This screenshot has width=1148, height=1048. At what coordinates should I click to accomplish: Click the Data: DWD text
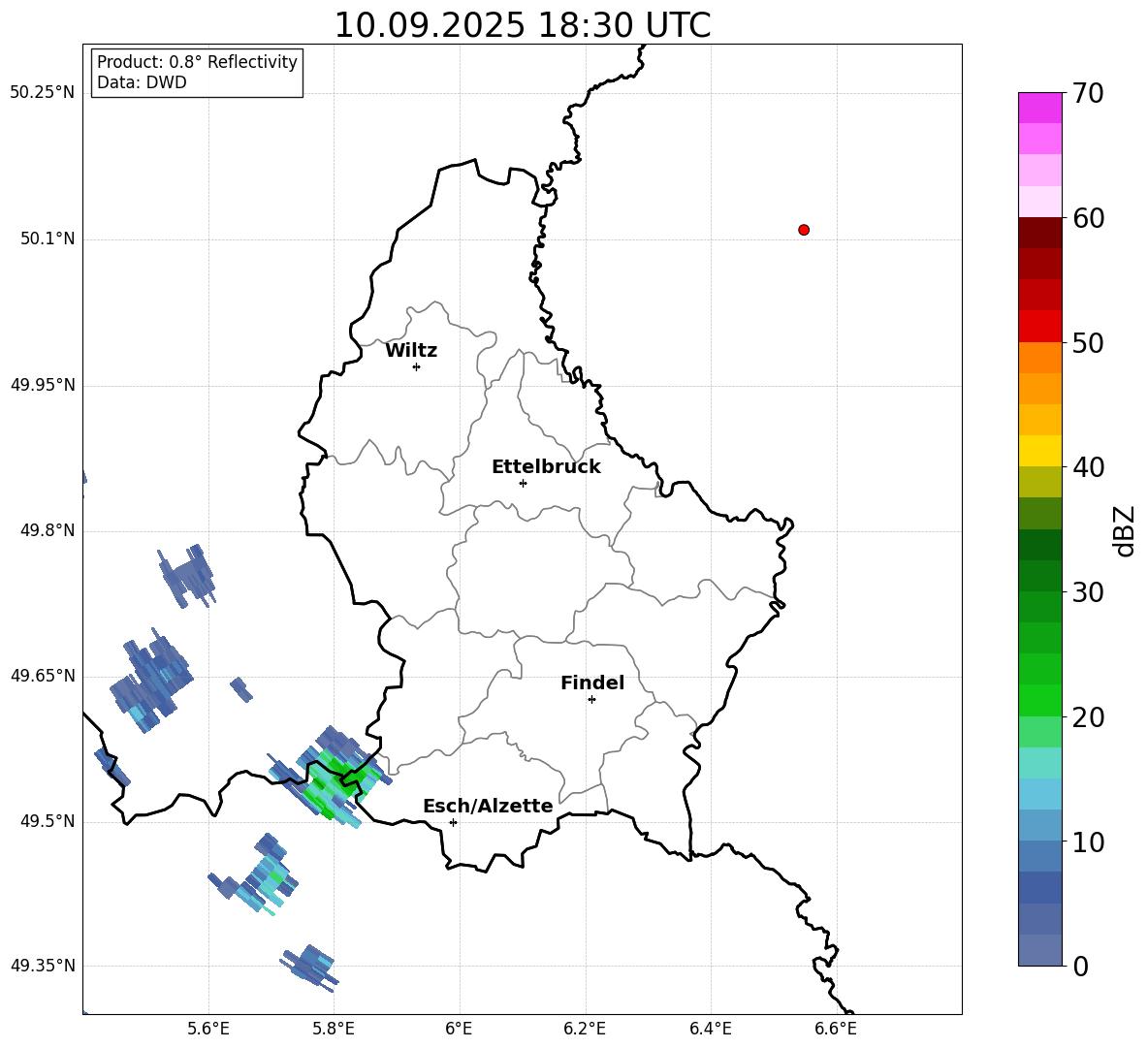(142, 82)
